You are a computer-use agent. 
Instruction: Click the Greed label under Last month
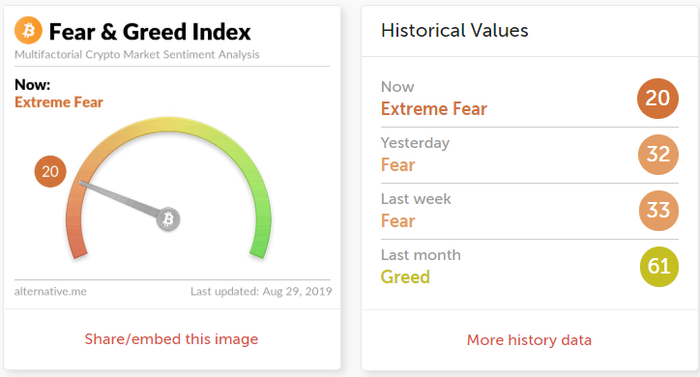pos(405,277)
